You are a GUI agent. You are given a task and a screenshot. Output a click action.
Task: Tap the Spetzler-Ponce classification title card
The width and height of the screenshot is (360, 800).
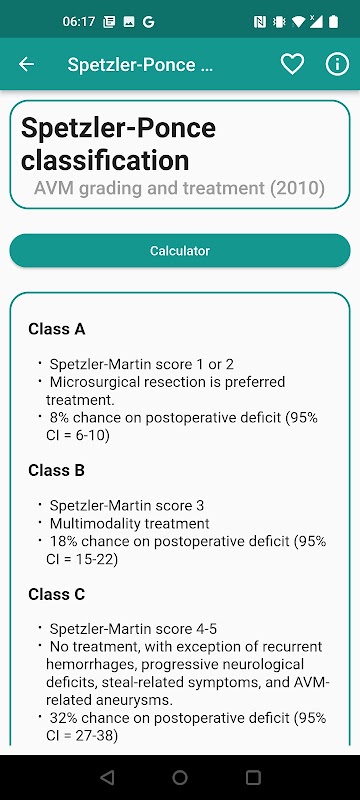tap(180, 155)
